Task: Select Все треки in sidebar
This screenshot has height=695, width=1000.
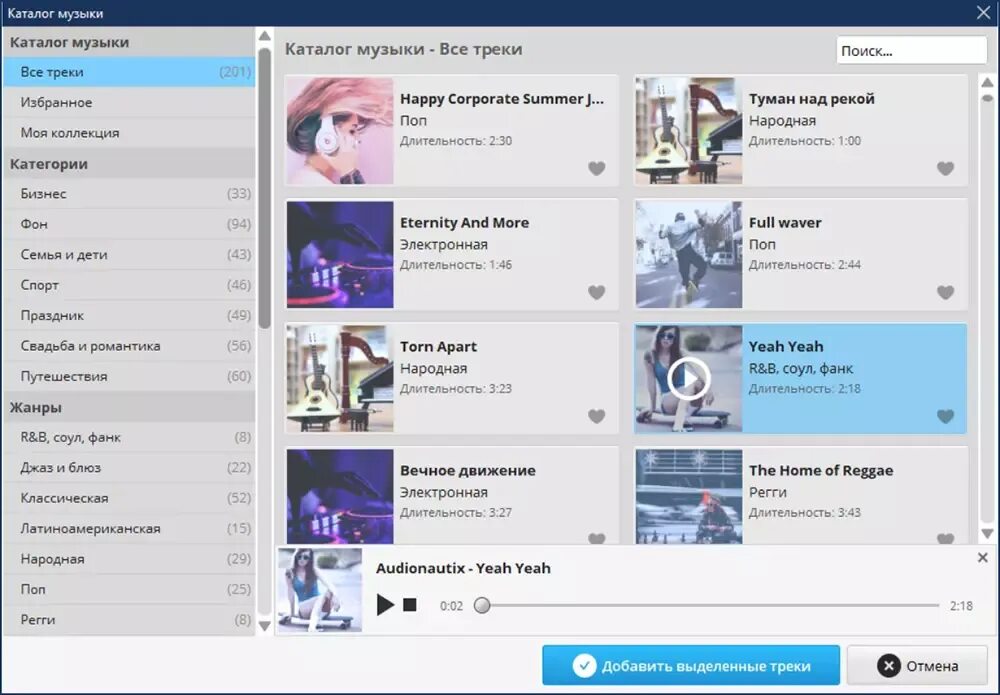Action: [129, 72]
